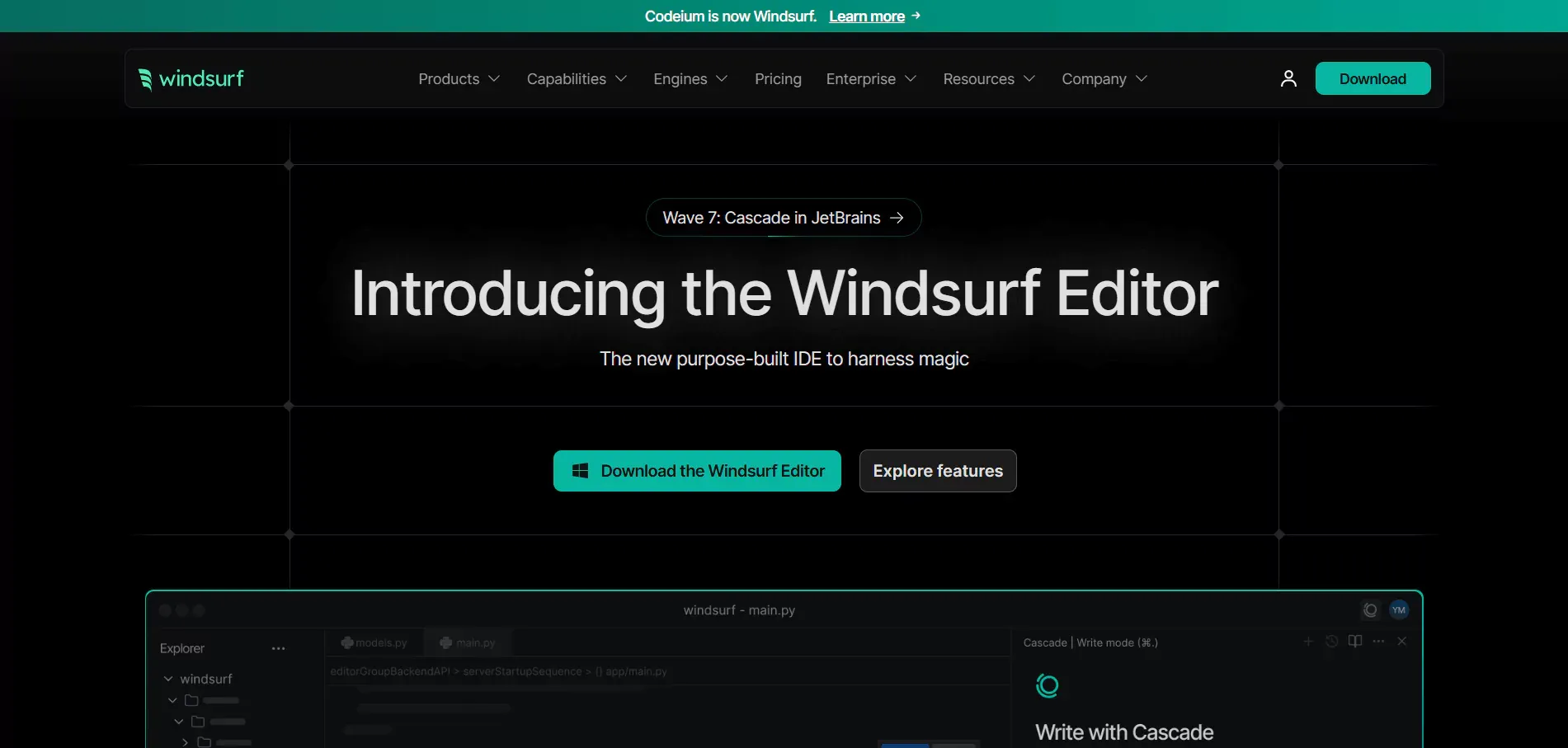Click the Explore features button
The image size is (1568, 748).
click(x=938, y=471)
